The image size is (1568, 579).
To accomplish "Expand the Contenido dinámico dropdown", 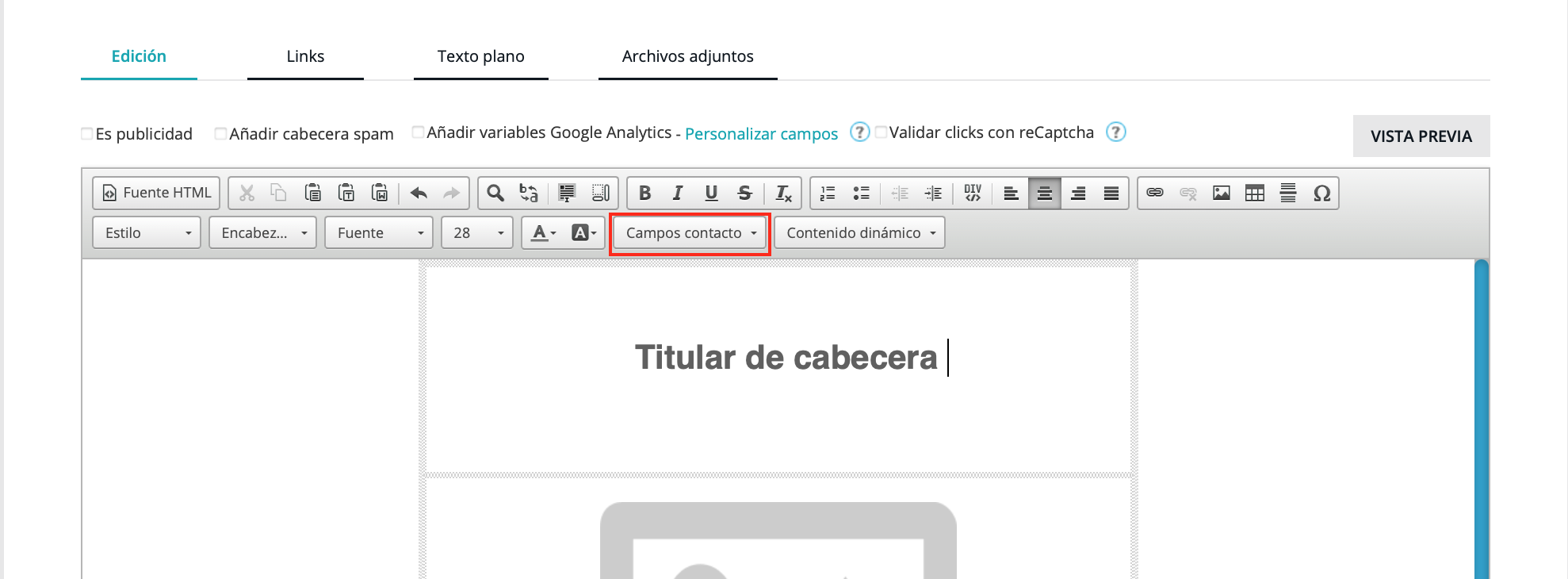I will click(859, 233).
